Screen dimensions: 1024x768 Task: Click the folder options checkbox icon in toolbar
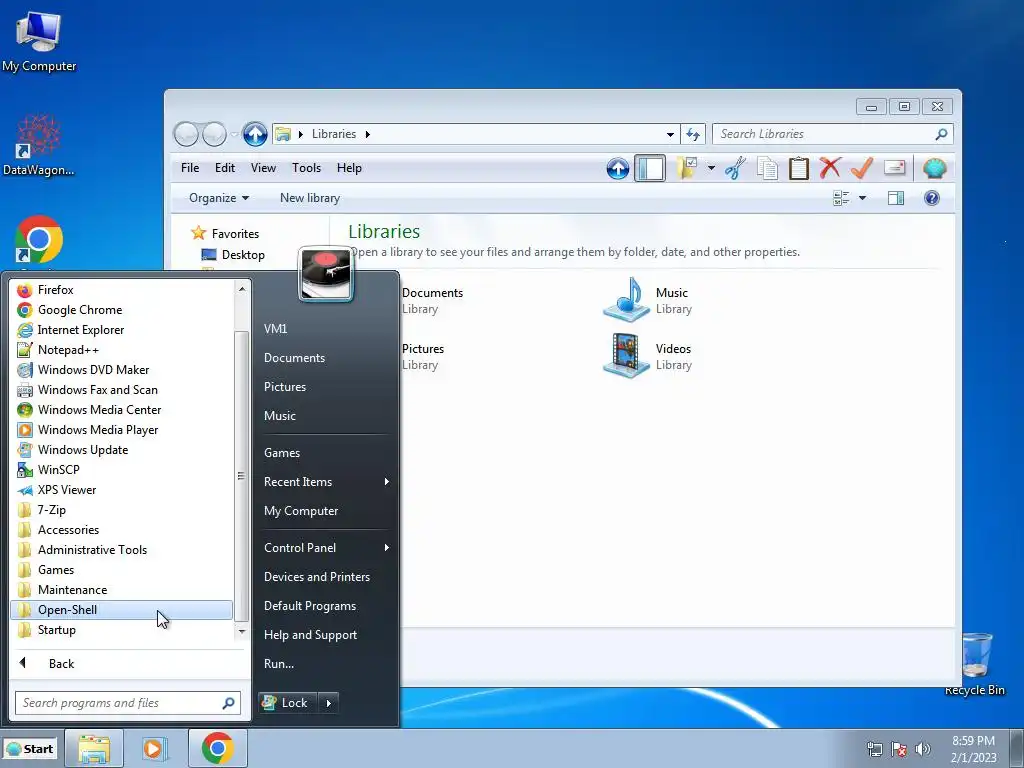click(687, 168)
